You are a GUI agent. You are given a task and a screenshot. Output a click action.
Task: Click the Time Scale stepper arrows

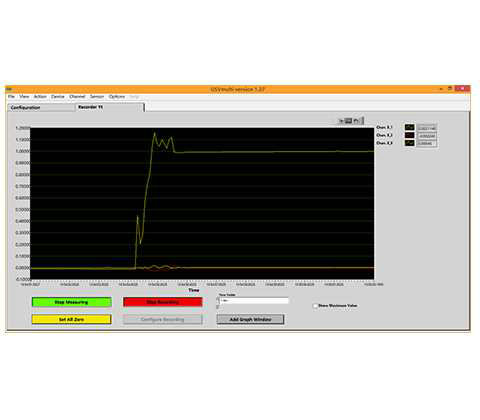pyautogui.click(x=218, y=301)
